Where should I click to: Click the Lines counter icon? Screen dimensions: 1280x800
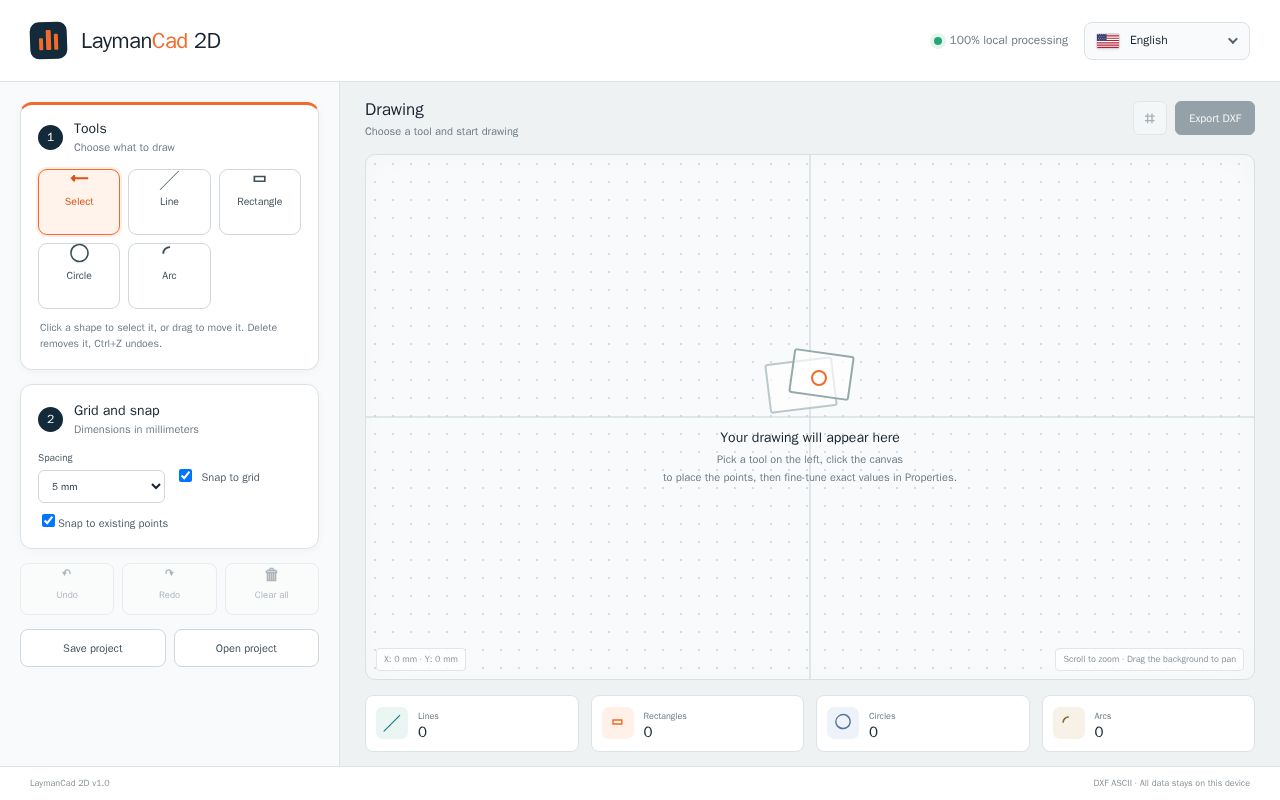click(x=392, y=723)
